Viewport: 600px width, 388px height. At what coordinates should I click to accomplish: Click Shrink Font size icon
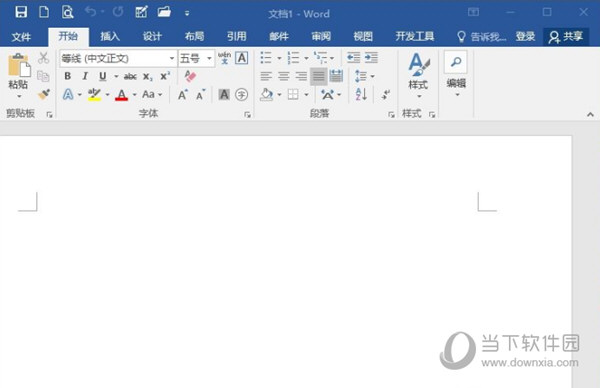200,95
